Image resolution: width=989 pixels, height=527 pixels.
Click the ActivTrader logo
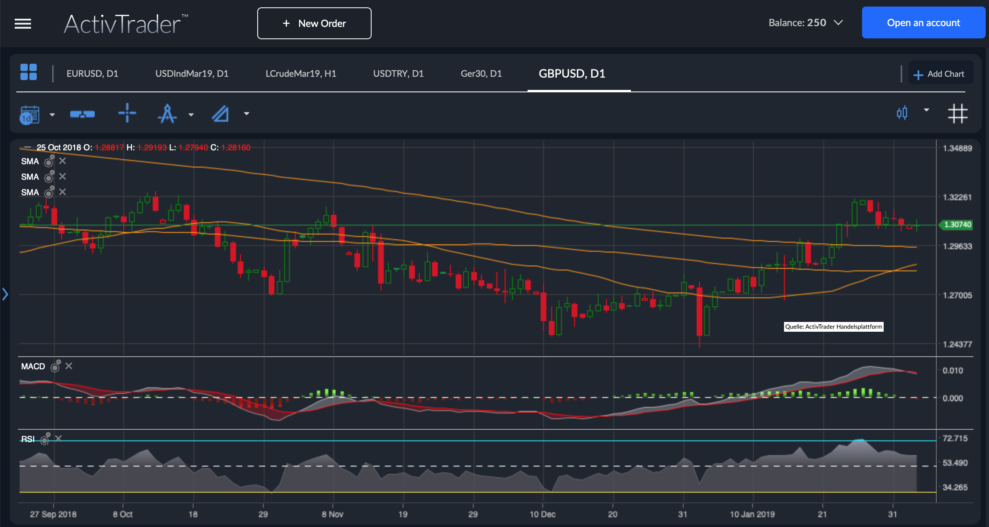(125, 24)
